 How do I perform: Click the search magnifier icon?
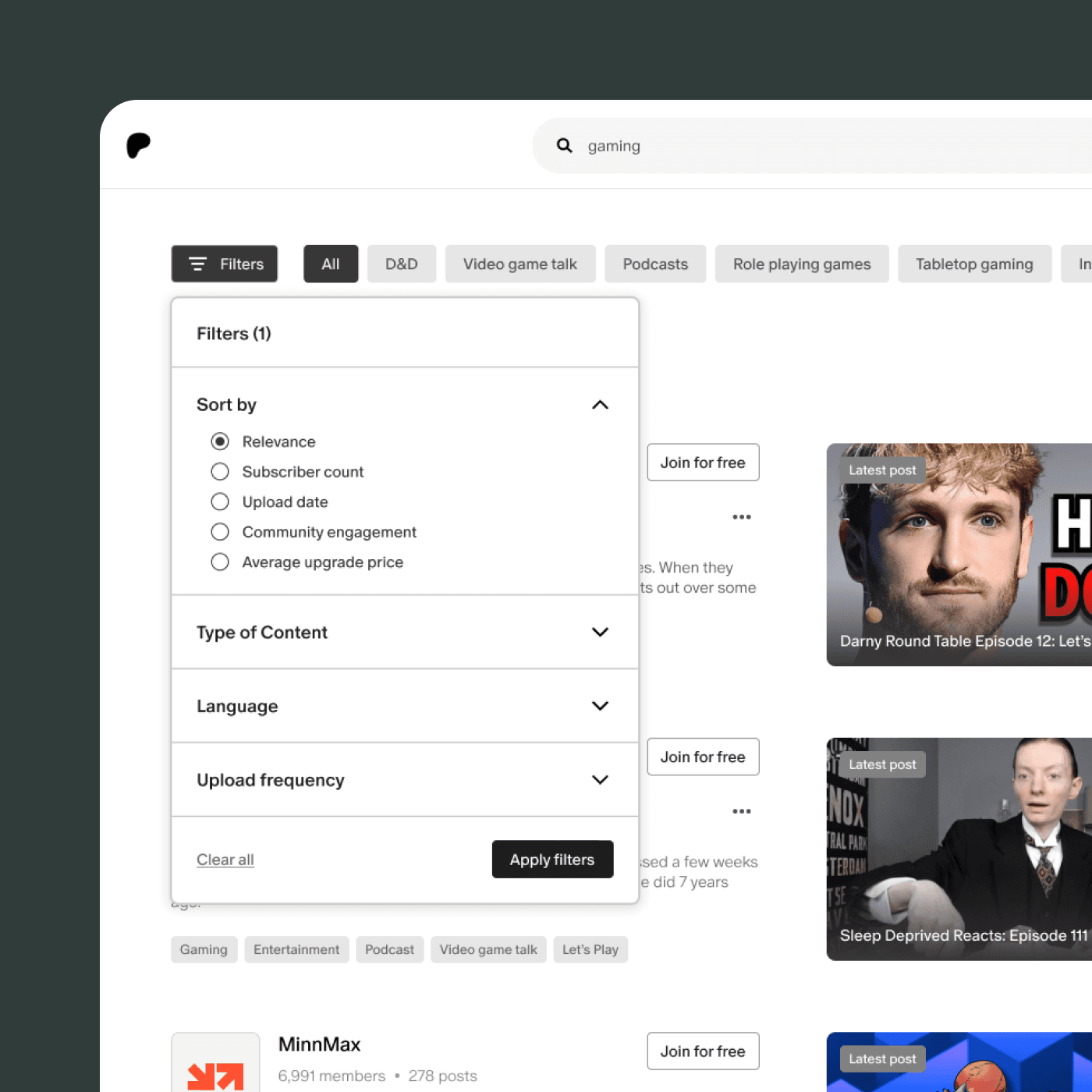tap(565, 146)
